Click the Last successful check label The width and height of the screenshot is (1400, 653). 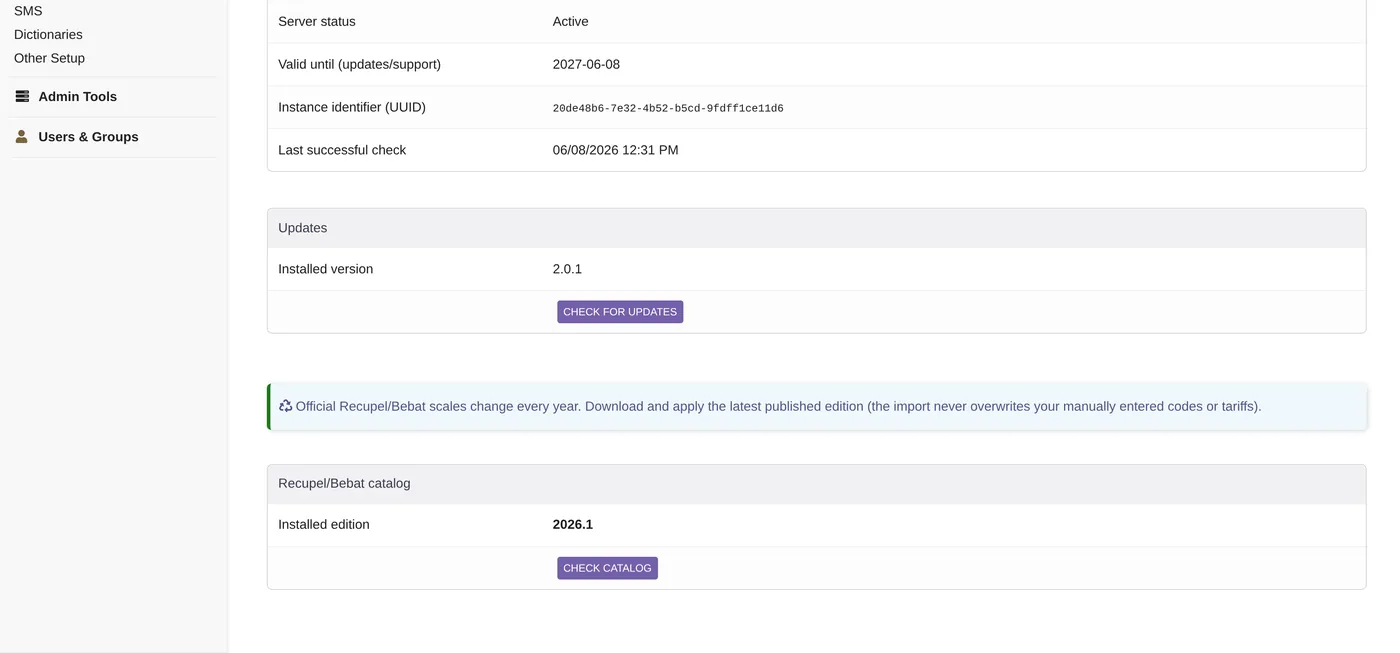[342, 150]
